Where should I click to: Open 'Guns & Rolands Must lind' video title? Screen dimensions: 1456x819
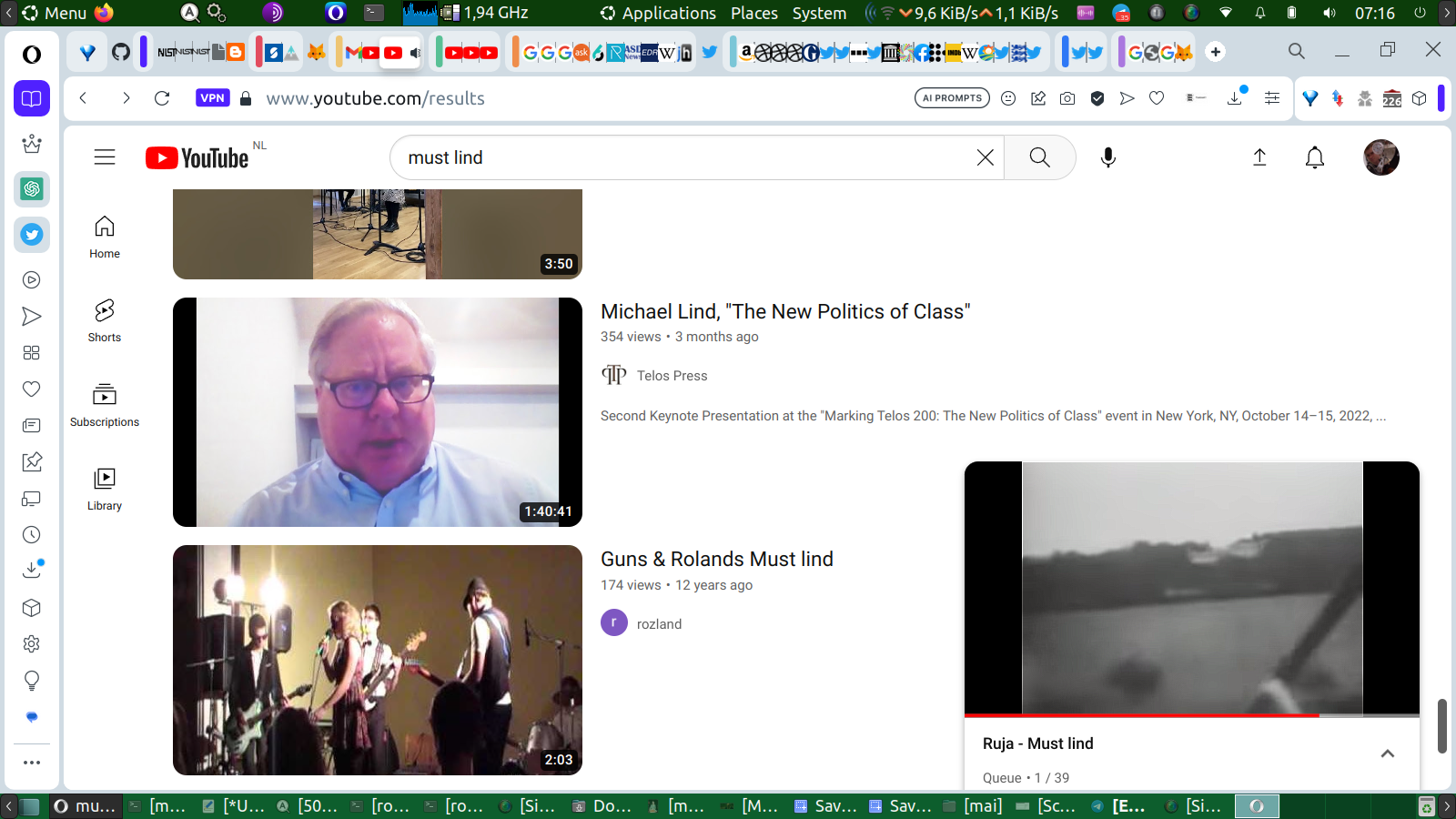coord(717,559)
